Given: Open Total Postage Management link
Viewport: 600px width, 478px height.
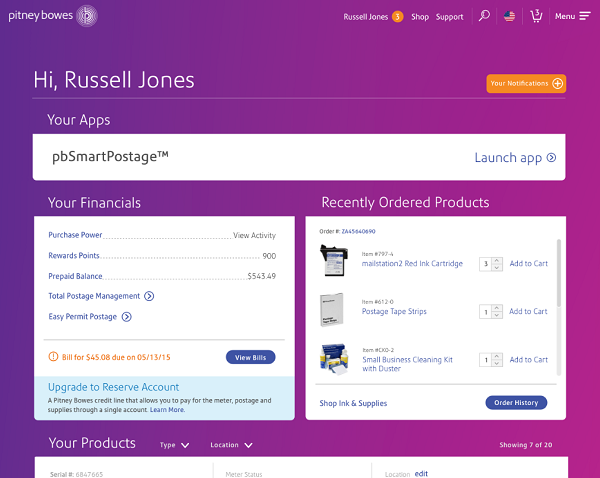Looking at the screenshot, I should 94,296.
